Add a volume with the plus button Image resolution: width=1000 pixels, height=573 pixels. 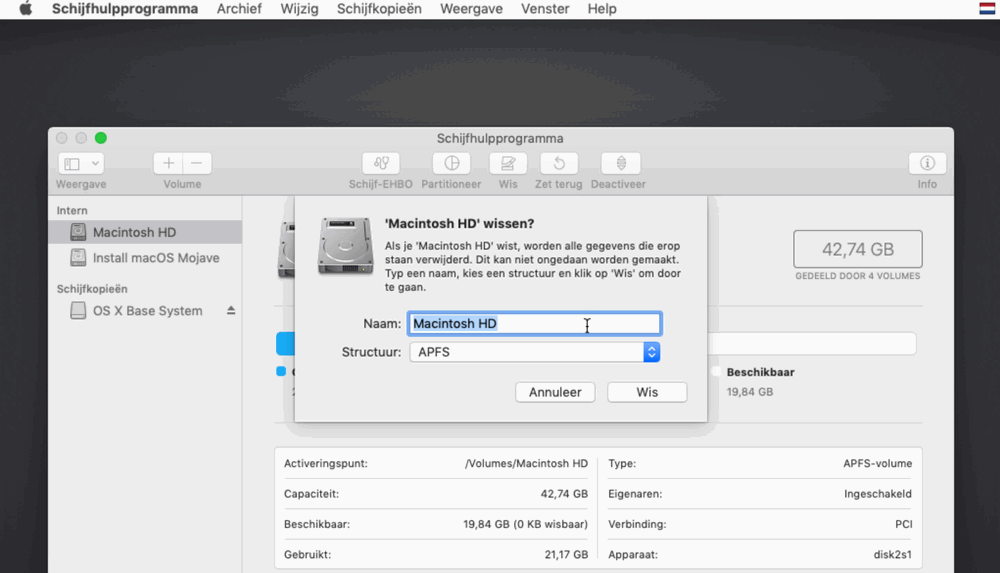(168, 163)
